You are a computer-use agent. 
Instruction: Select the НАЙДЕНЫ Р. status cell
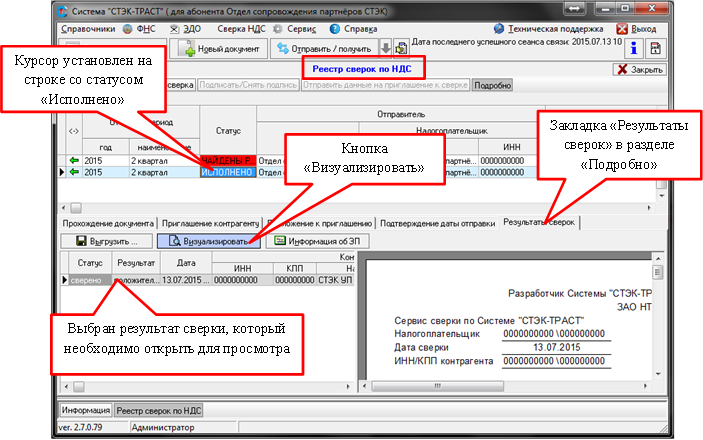[228, 161]
